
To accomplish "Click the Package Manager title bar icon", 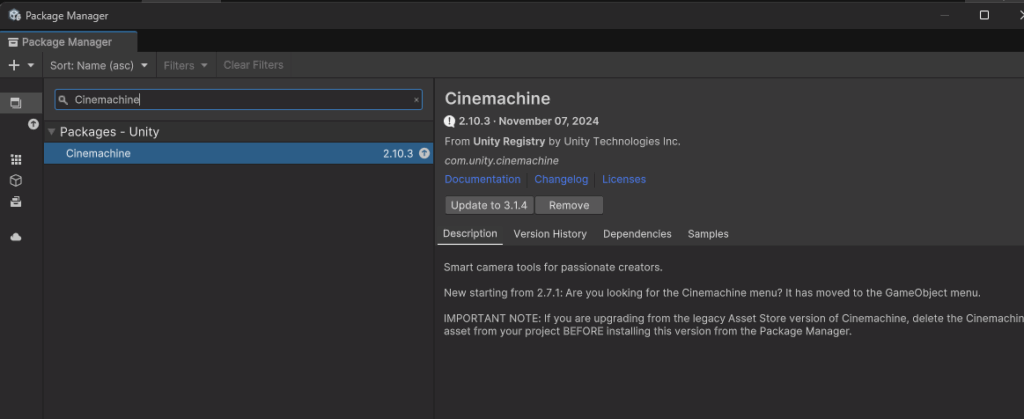I will (14, 15).
